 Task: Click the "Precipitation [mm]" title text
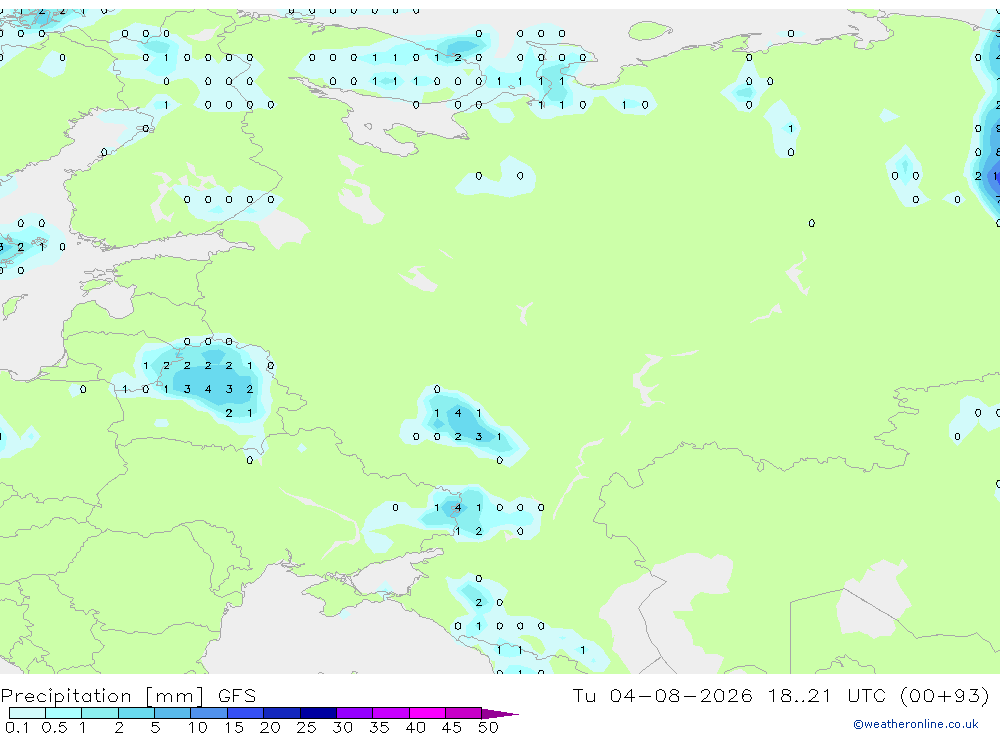click(x=102, y=696)
